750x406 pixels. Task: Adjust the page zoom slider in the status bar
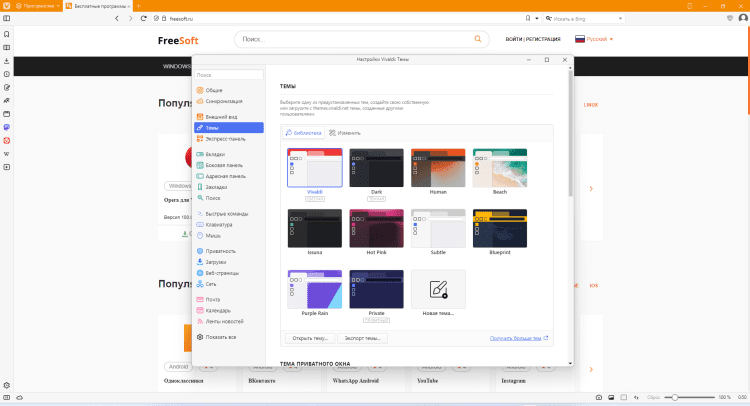689,397
